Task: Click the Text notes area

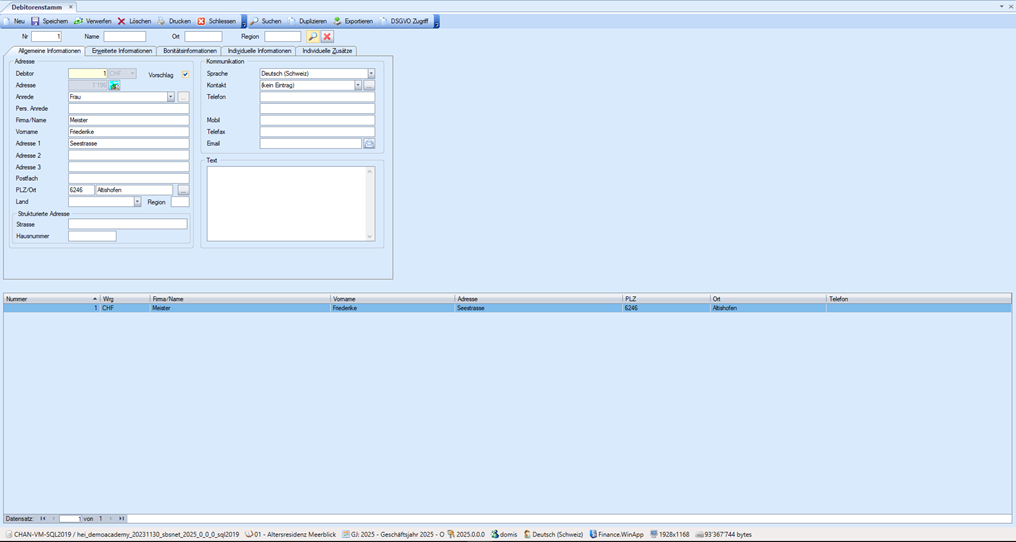Action: click(287, 204)
